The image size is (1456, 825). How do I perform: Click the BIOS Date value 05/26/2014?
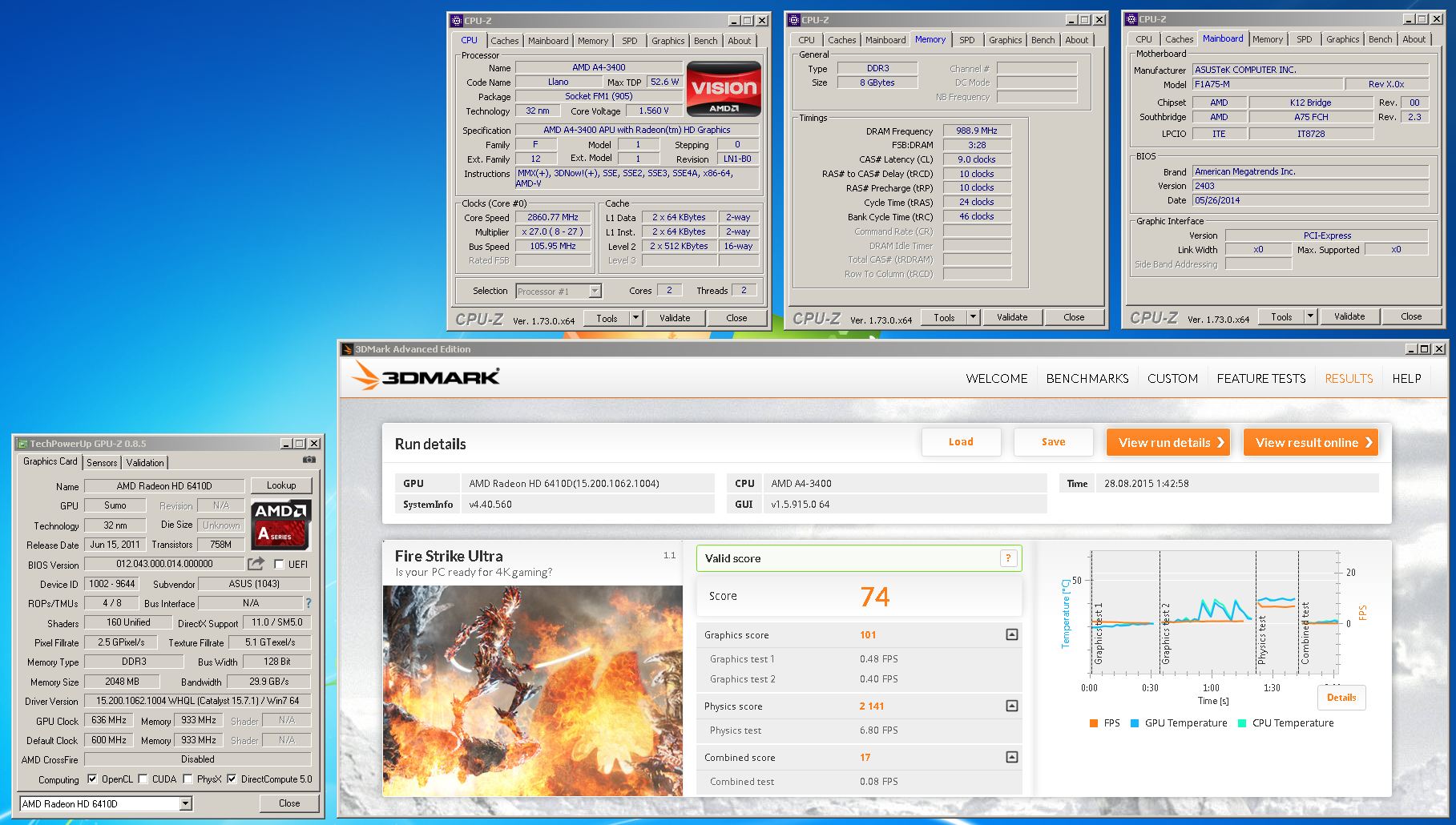[x=1310, y=200]
